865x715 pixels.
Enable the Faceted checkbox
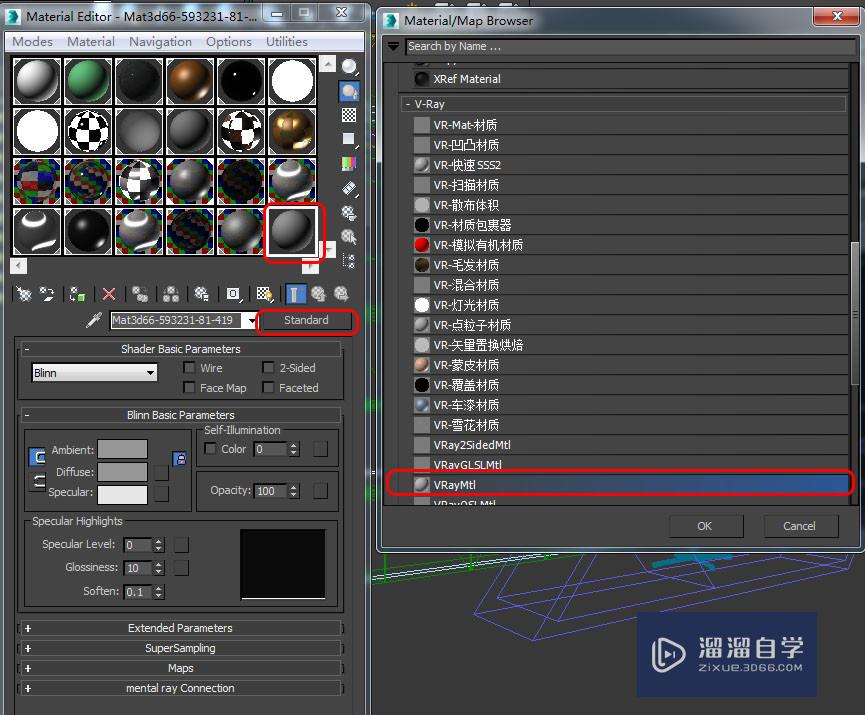tap(268, 387)
